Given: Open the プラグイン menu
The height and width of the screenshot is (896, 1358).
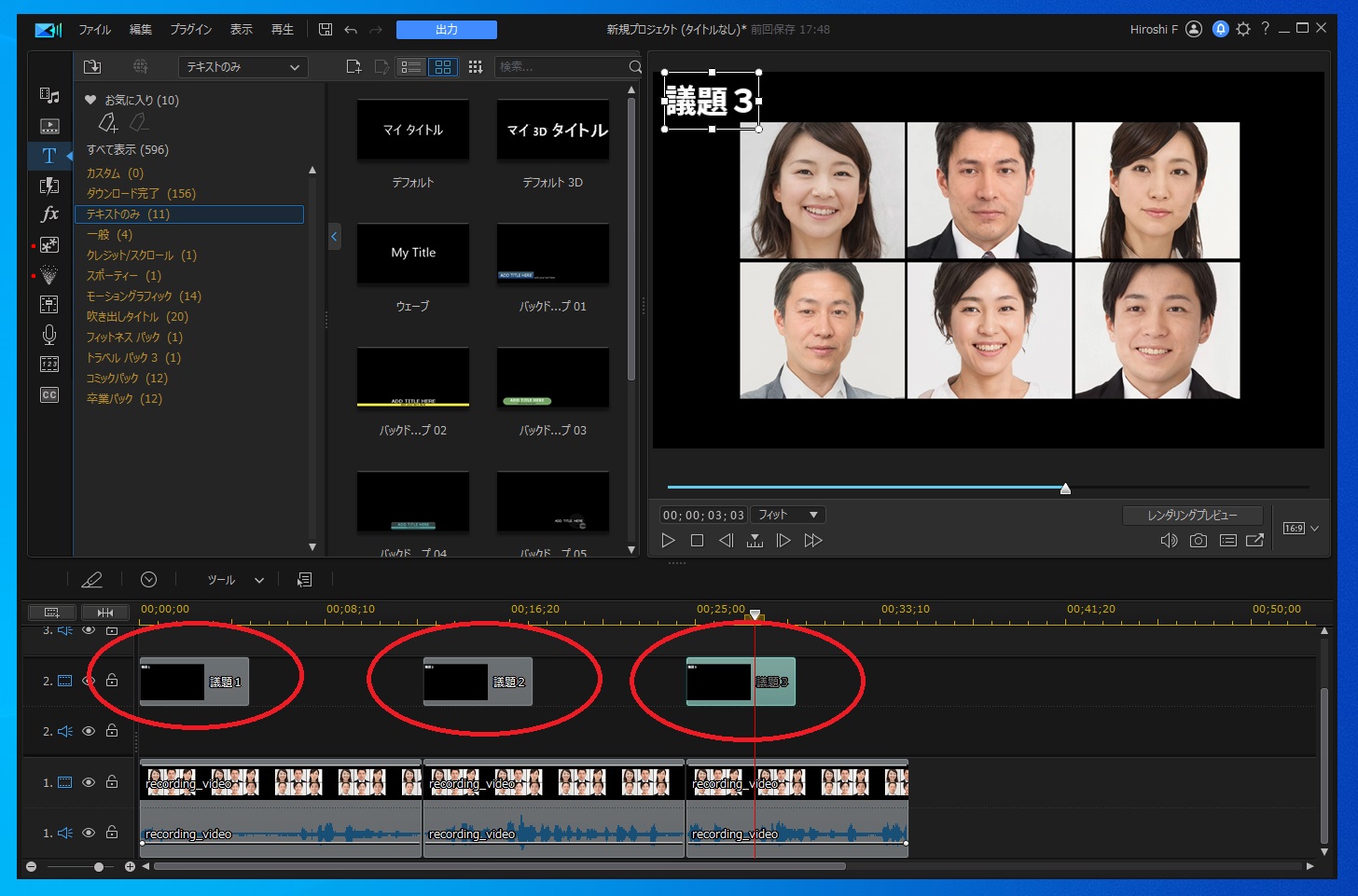Looking at the screenshot, I should pos(191,30).
